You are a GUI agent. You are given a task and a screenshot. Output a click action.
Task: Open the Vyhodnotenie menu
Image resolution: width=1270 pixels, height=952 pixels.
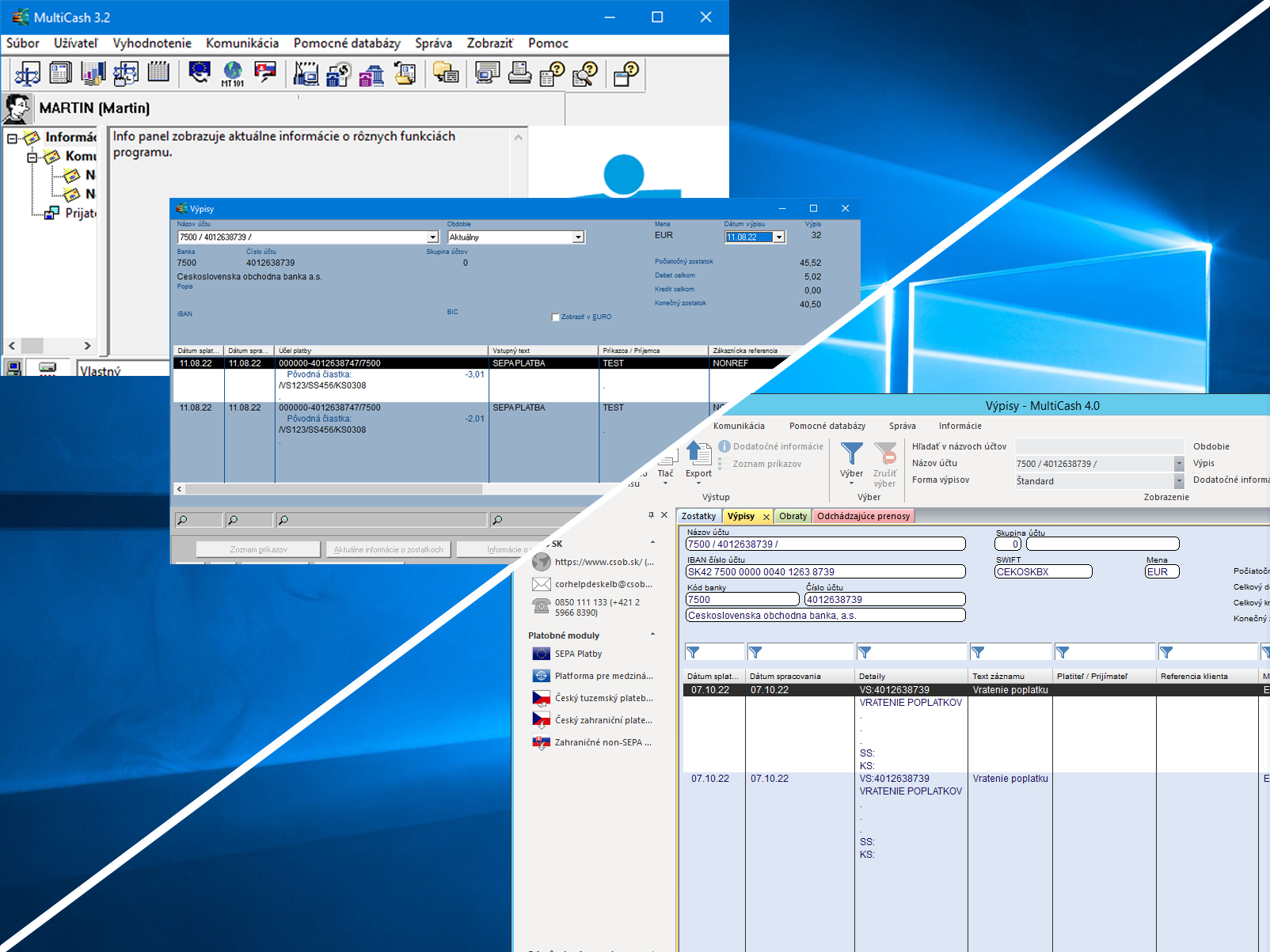click(152, 43)
